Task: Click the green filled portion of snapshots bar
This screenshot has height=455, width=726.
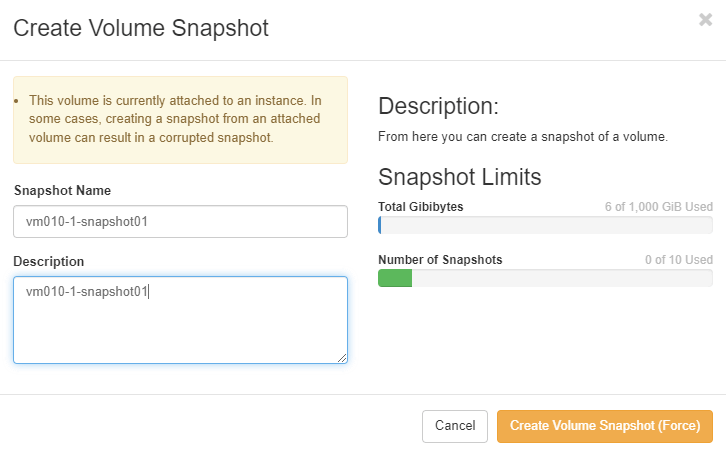Action: pos(395,278)
